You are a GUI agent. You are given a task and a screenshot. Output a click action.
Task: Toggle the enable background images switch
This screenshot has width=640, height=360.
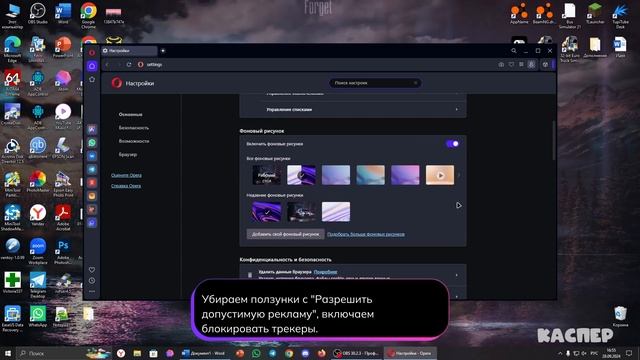[452, 144]
